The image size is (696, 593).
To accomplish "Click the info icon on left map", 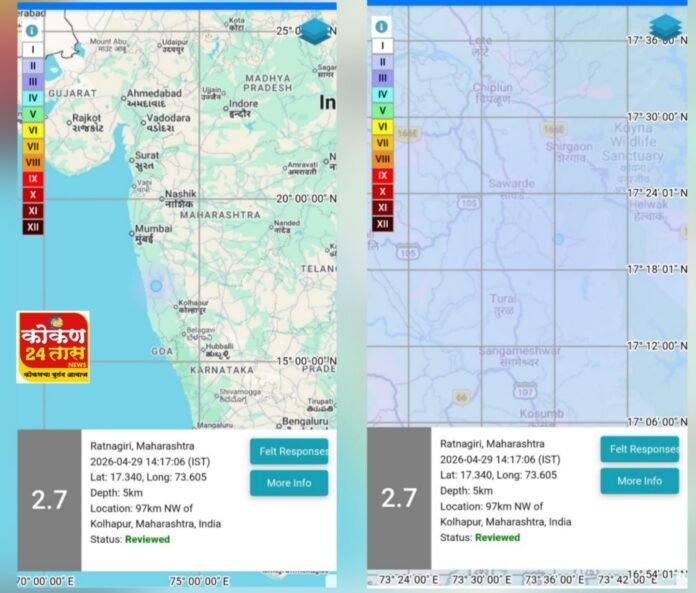I will pos(32,31).
